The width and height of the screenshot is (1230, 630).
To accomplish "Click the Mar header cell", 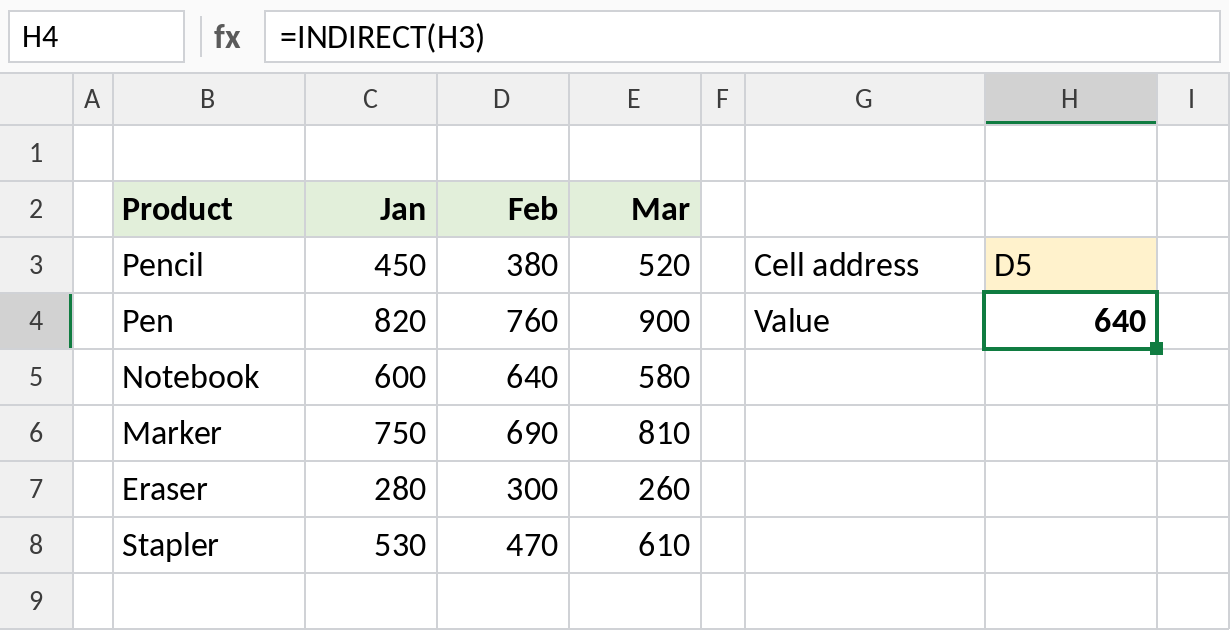I will [x=635, y=209].
